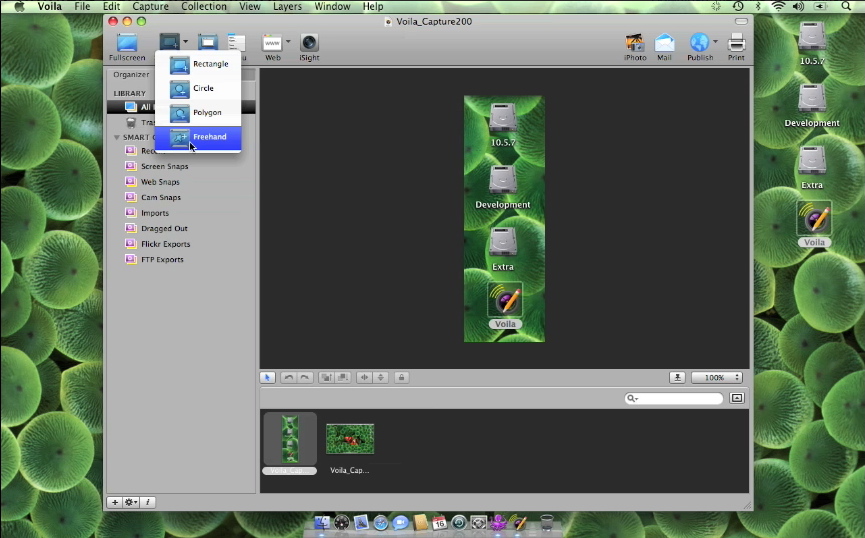Open the Collection menu
The image size is (865, 538).
204,7
